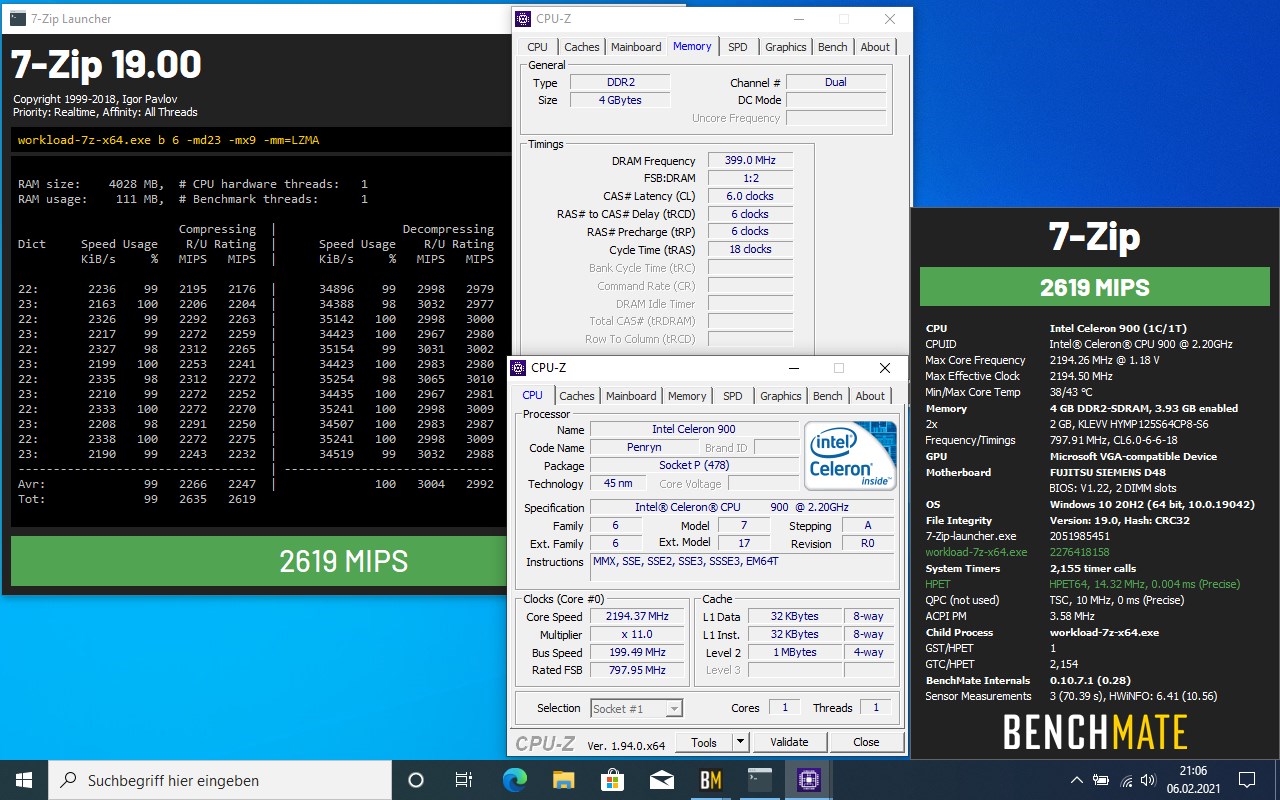Screen dimensions: 1280x800
Task: Open Task View on the taskbar
Action: [464, 780]
